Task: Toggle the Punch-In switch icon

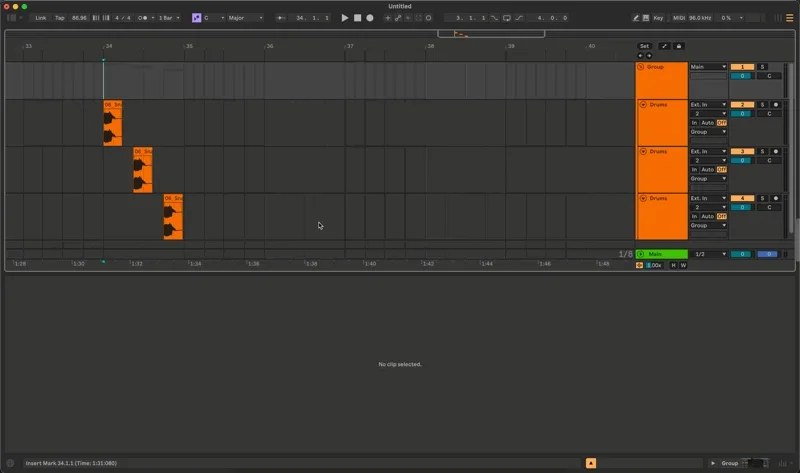Action: coord(494,18)
